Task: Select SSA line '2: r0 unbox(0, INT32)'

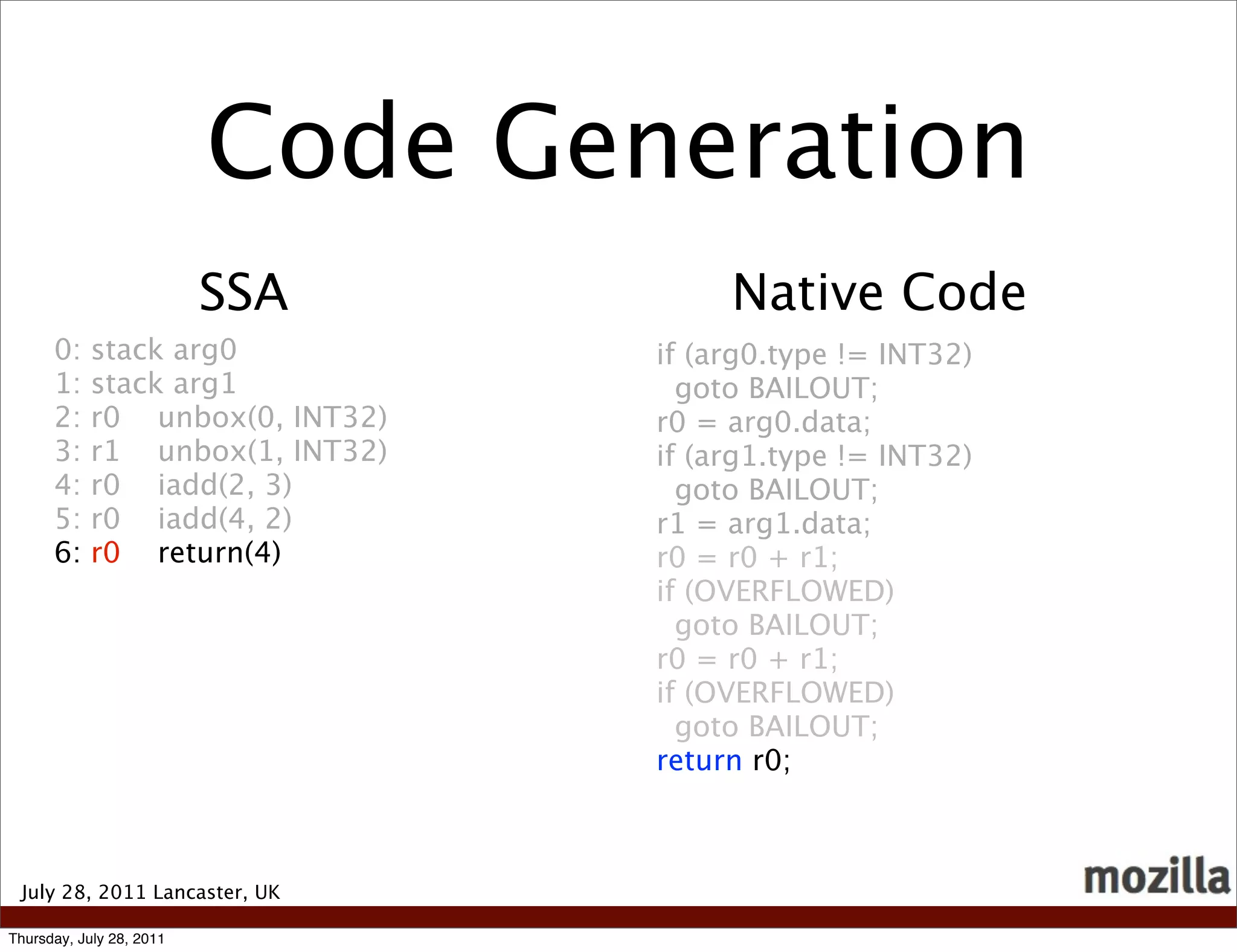Action: (221, 417)
